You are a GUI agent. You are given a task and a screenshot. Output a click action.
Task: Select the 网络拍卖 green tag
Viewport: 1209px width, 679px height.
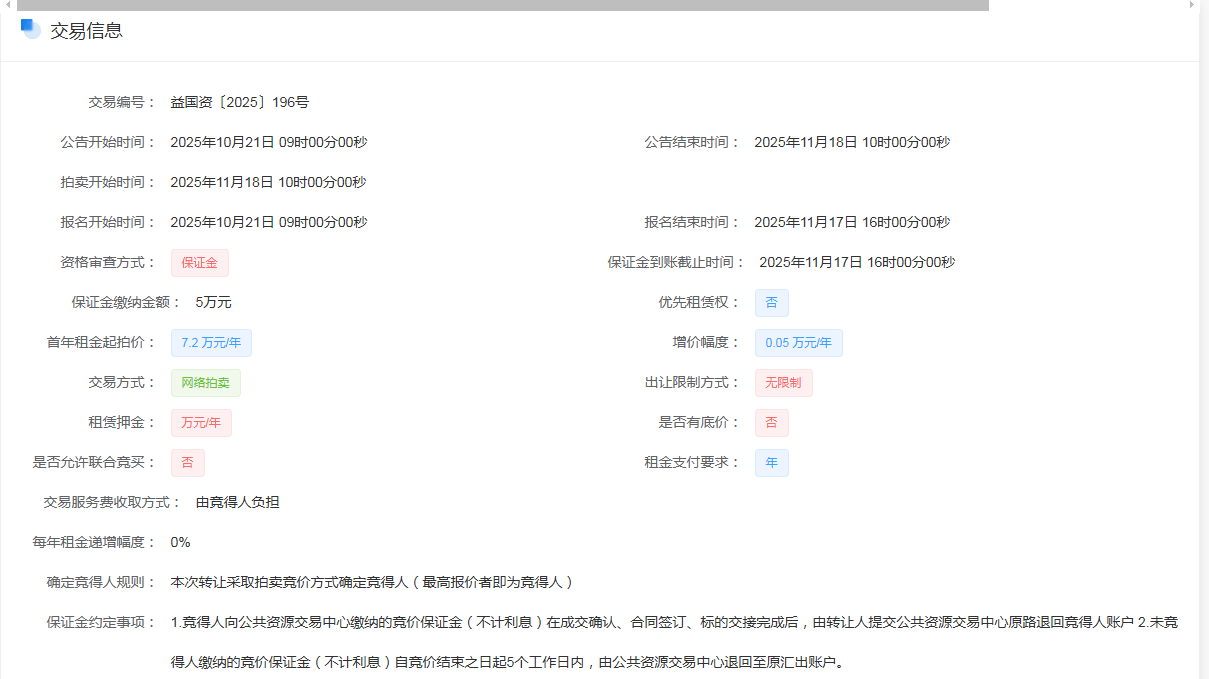[x=205, y=383]
